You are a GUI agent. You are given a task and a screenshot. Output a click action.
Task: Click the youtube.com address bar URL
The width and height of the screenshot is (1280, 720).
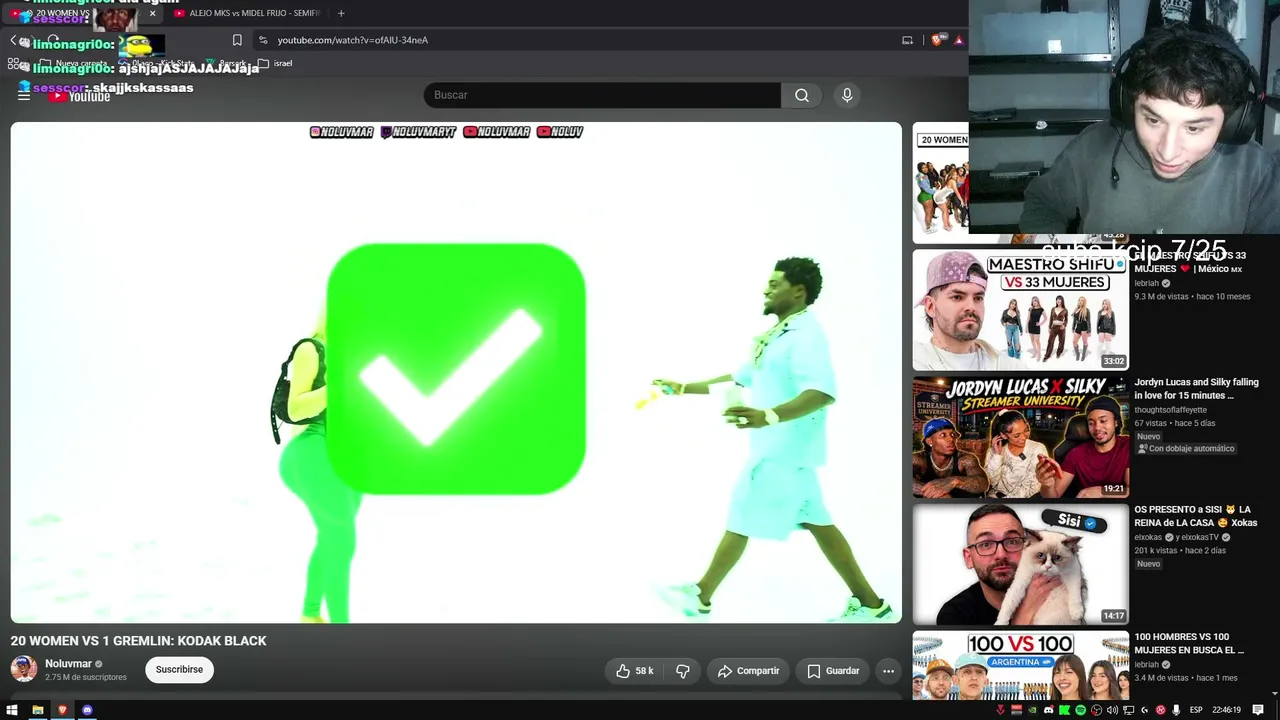352,40
